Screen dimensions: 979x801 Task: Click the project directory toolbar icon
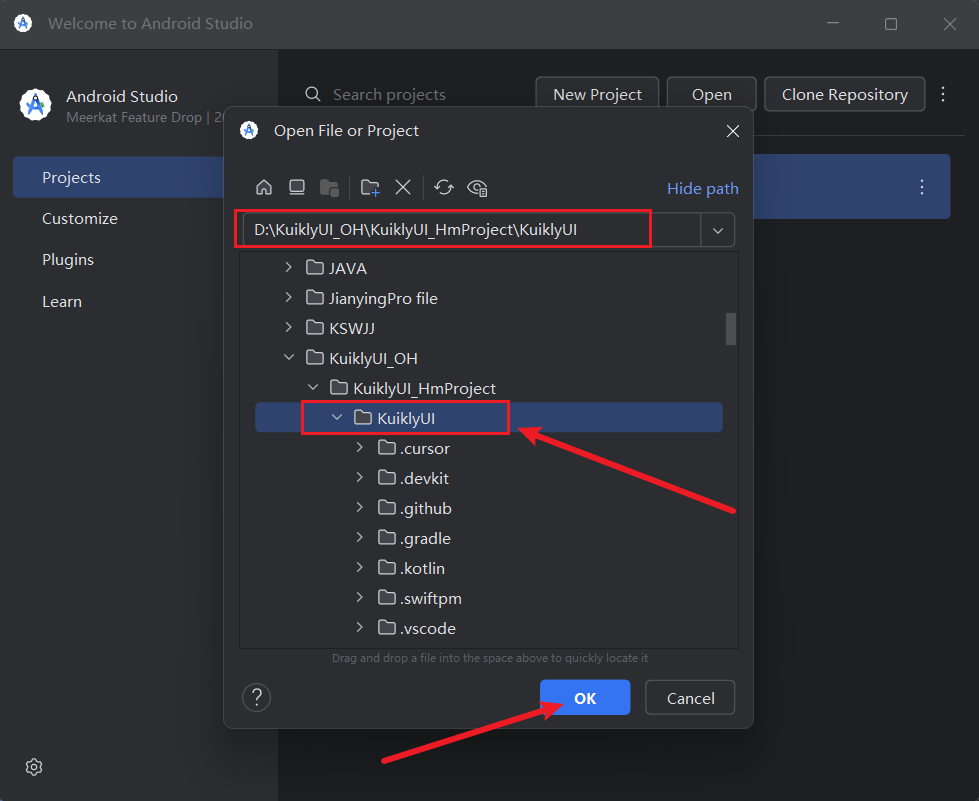[x=329, y=187]
